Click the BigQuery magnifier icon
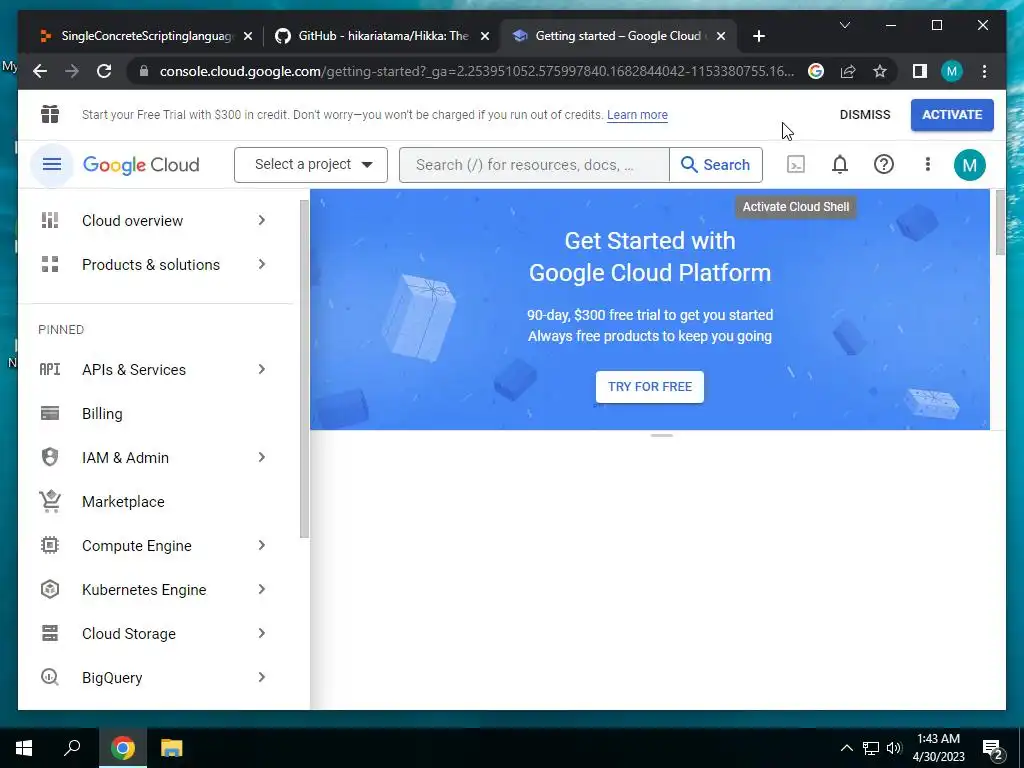 50,677
